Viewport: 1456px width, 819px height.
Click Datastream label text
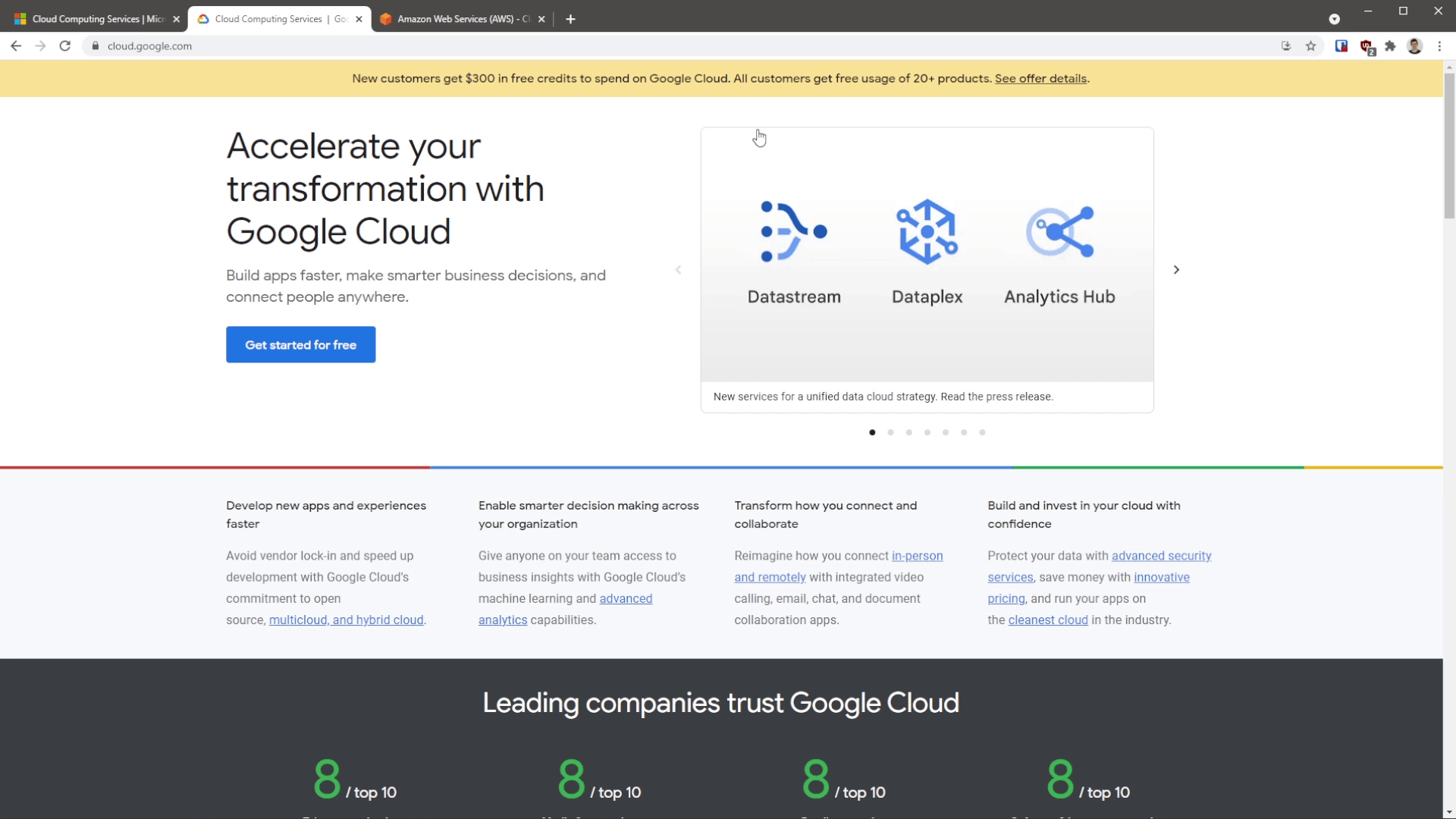click(794, 297)
